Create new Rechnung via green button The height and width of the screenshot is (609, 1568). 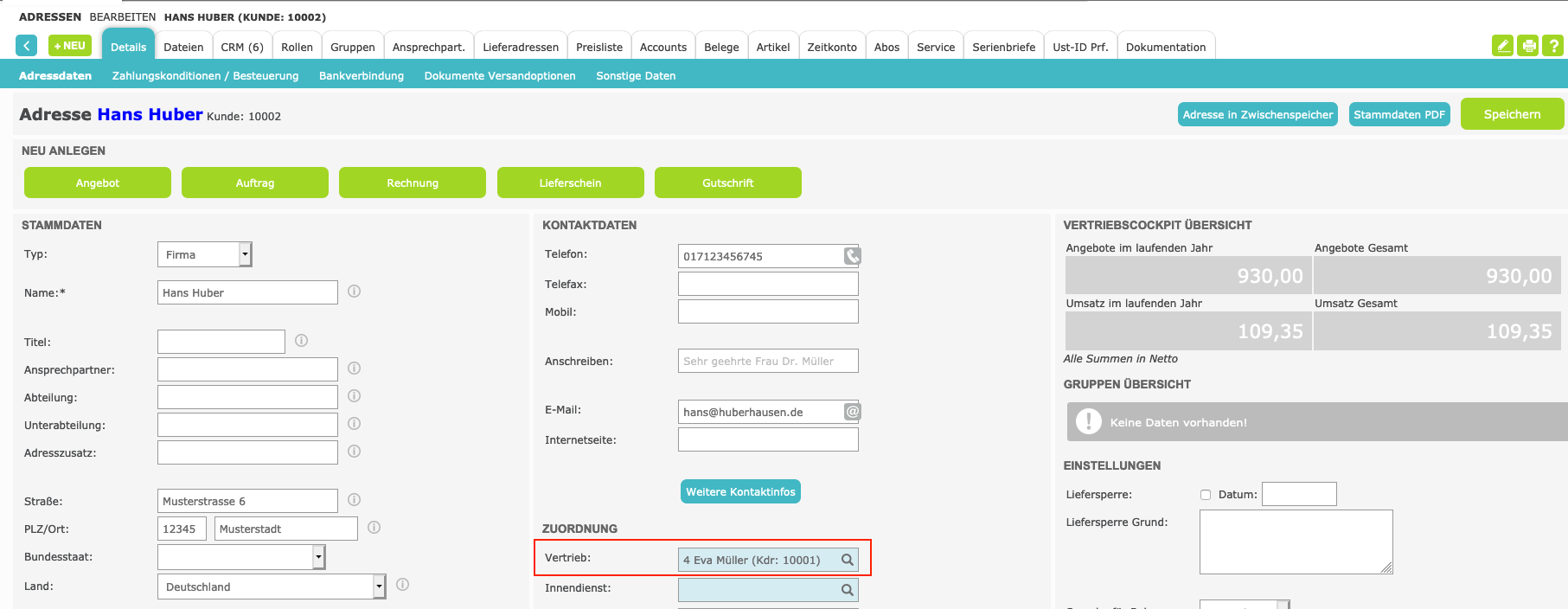412,183
